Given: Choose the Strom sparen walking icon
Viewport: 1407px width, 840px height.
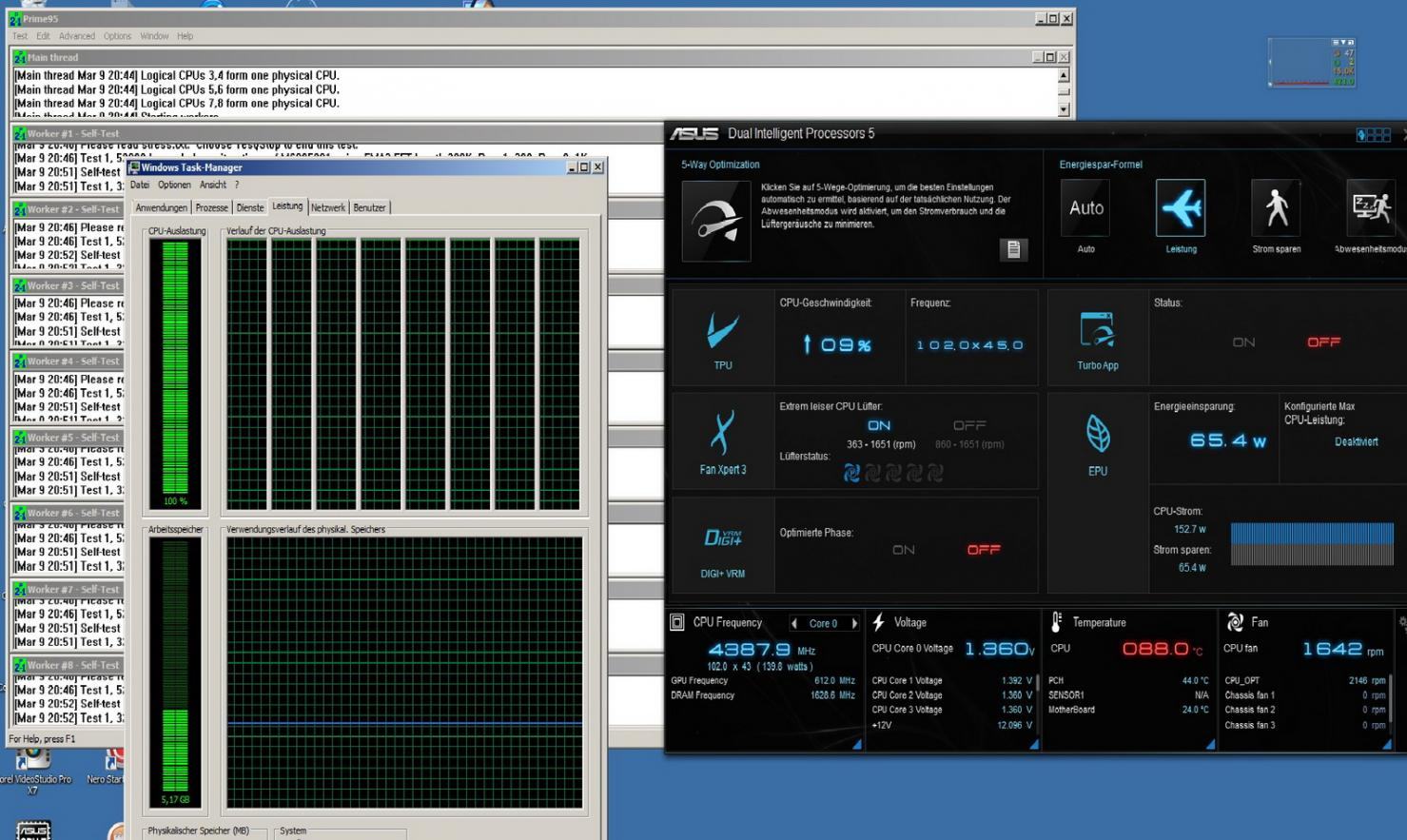Looking at the screenshot, I should click(1276, 208).
